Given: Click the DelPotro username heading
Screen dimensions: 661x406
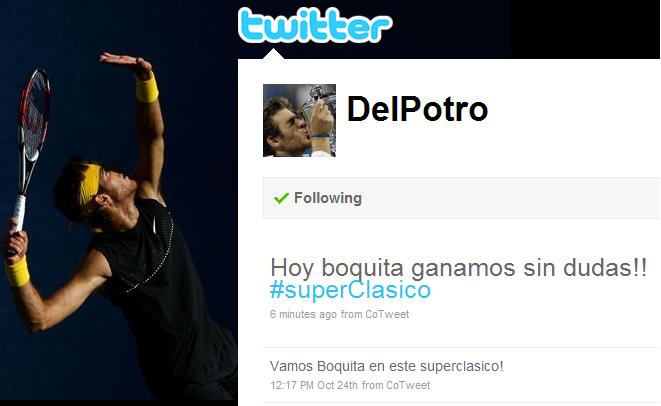Looking at the screenshot, I should click(417, 109).
